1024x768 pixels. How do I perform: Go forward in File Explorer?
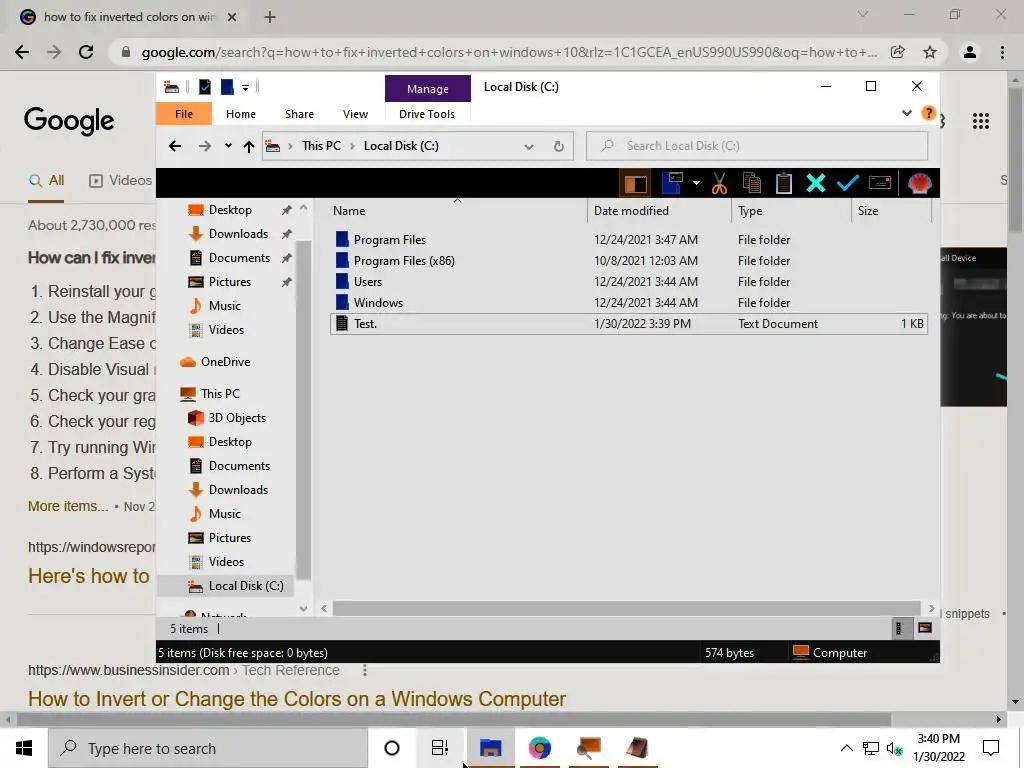pyautogui.click(x=205, y=146)
